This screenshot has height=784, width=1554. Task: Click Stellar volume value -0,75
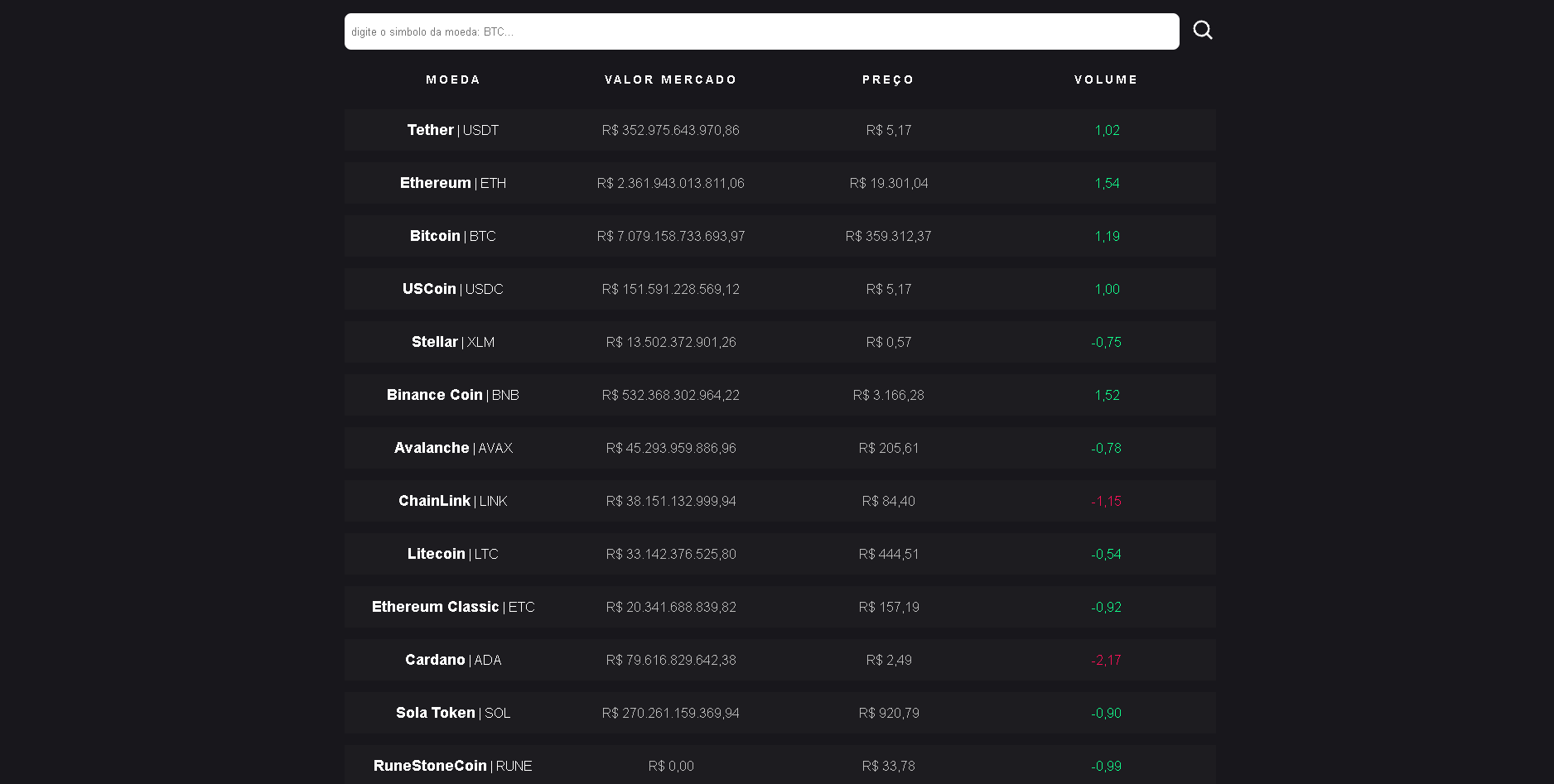pyautogui.click(x=1107, y=342)
